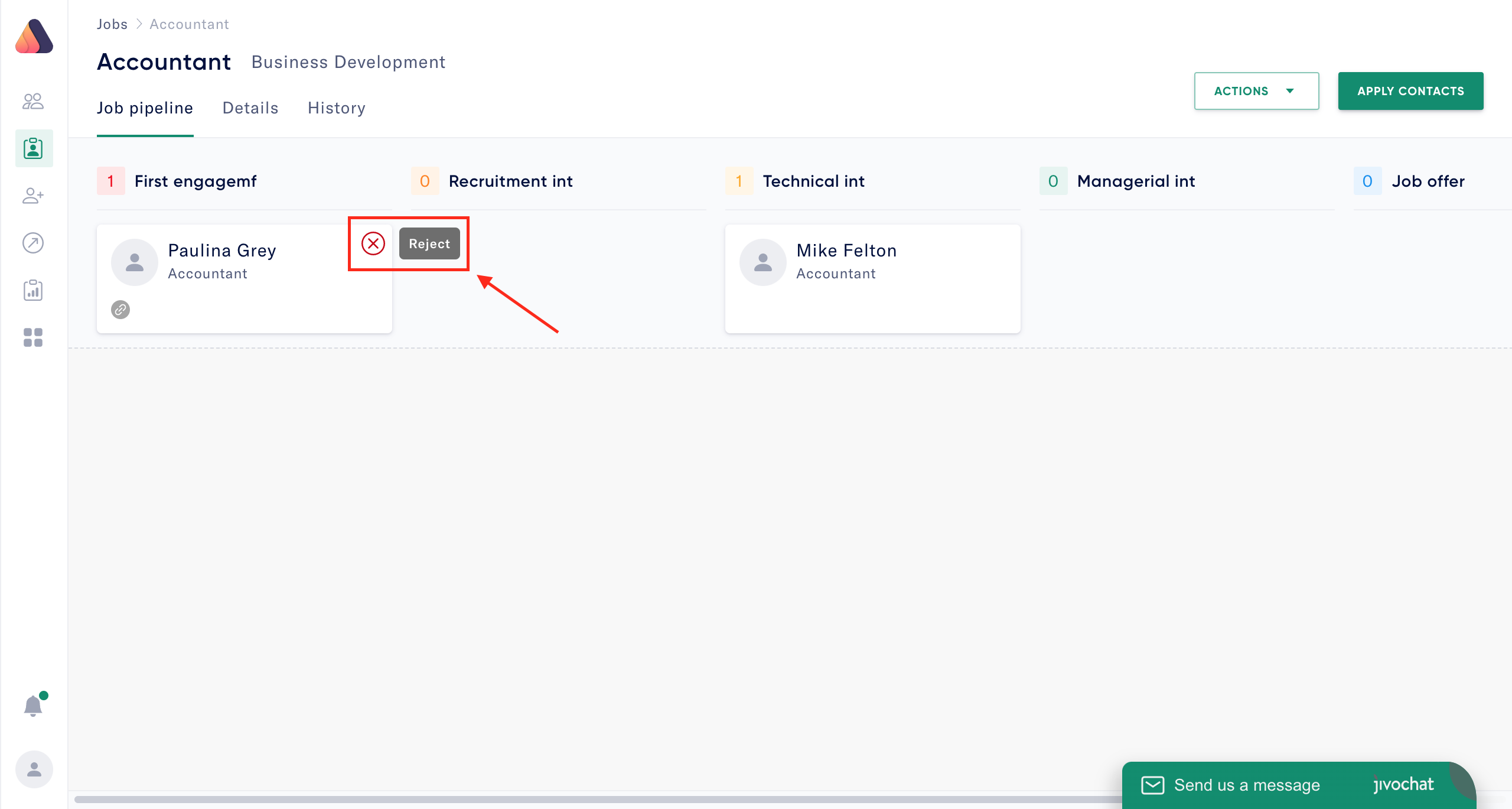Image resolution: width=1512 pixels, height=809 pixels.
Task: Click the Add contact person-plus icon
Action: (x=33, y=196)
